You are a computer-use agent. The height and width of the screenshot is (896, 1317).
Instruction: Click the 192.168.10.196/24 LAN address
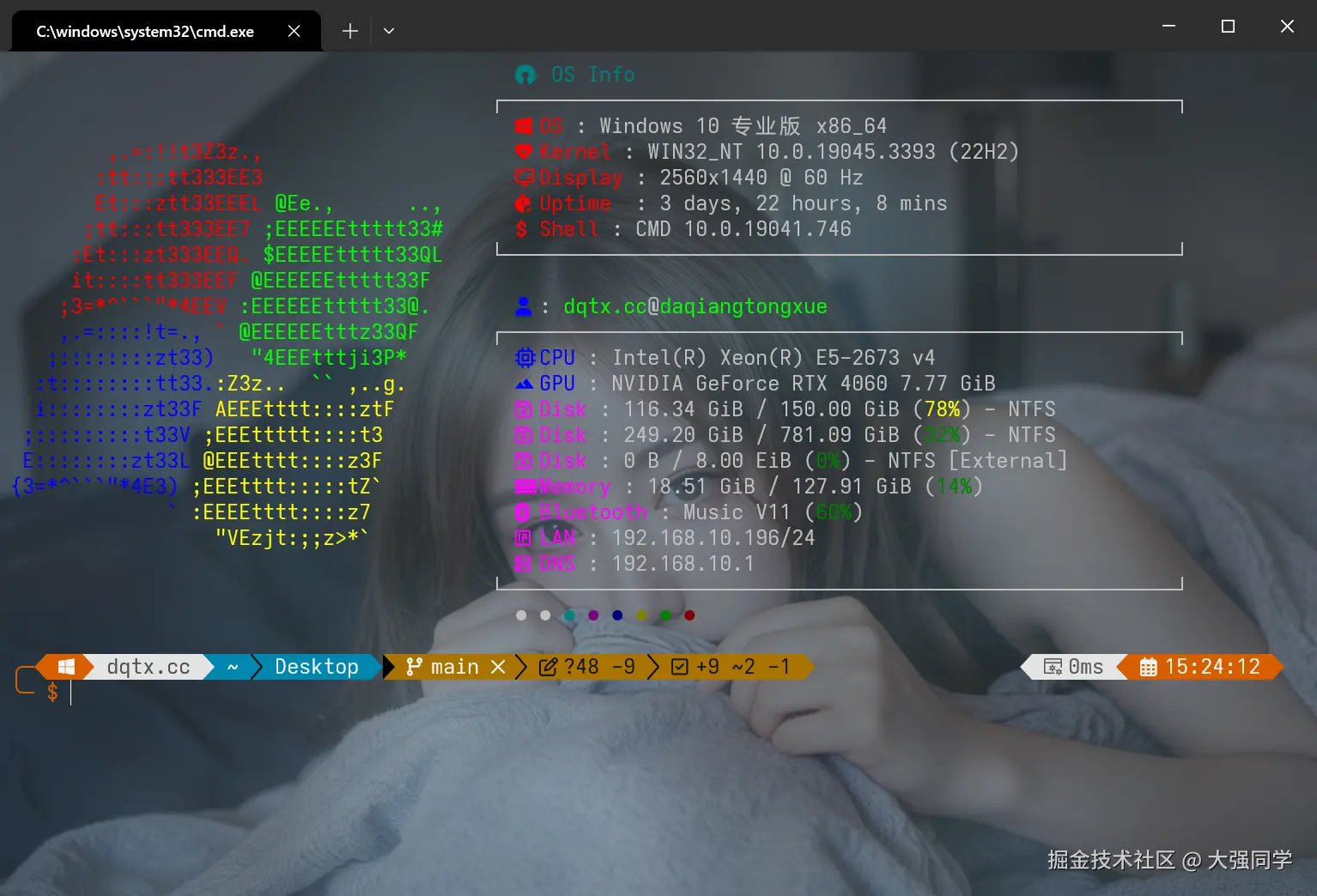[x=713, y=538]
